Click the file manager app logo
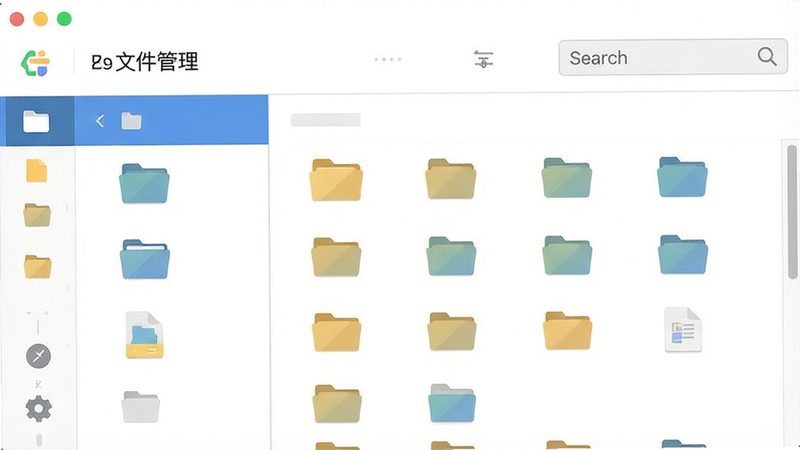The width and height of the screenshot is (800, 450). 36,63
